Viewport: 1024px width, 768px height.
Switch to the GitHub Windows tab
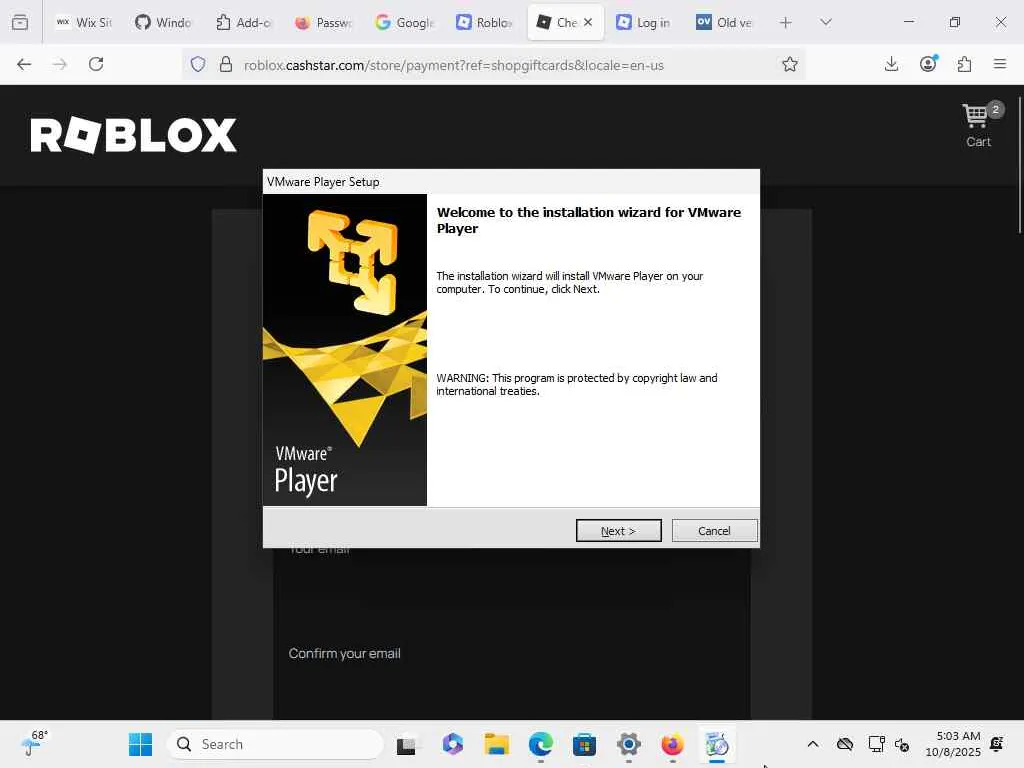(163, 22)
